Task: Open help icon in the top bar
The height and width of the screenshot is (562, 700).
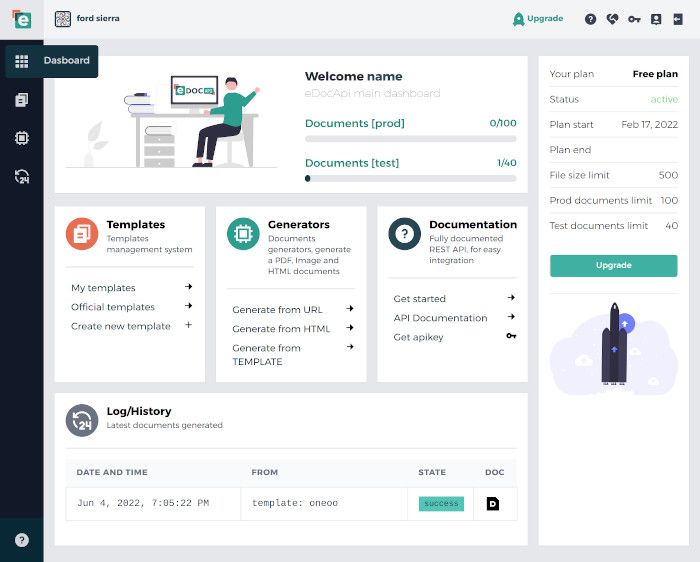Action: pos(590,19)
